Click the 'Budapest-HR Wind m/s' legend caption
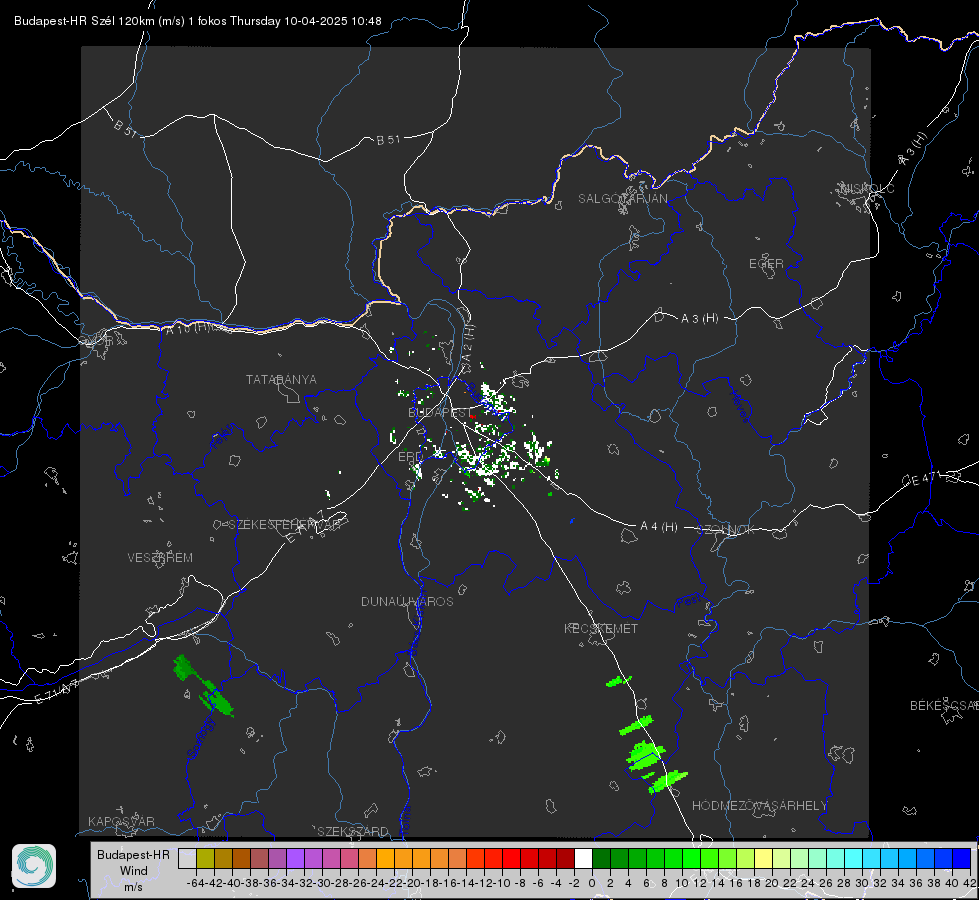 point(134,870)
